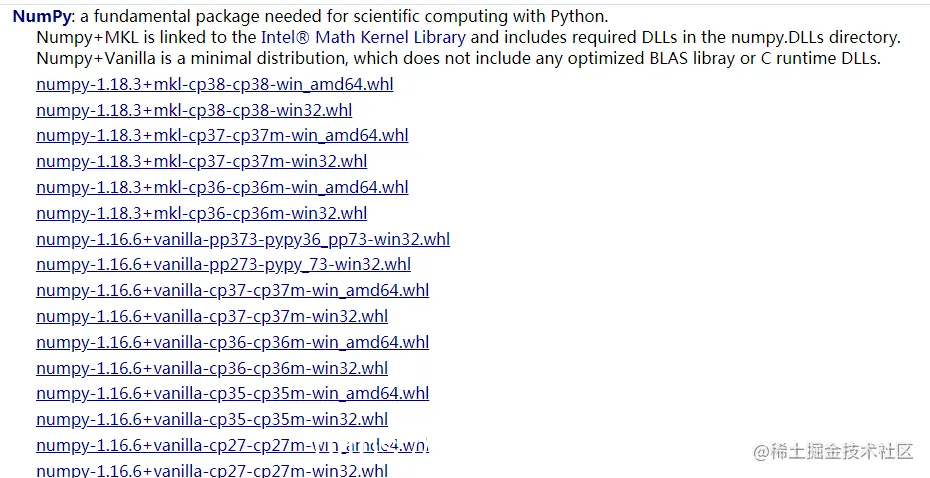Click numpy-1.16.6+vanilla-cp36-cp36m-win_amd64.whl link

[232, 342]
